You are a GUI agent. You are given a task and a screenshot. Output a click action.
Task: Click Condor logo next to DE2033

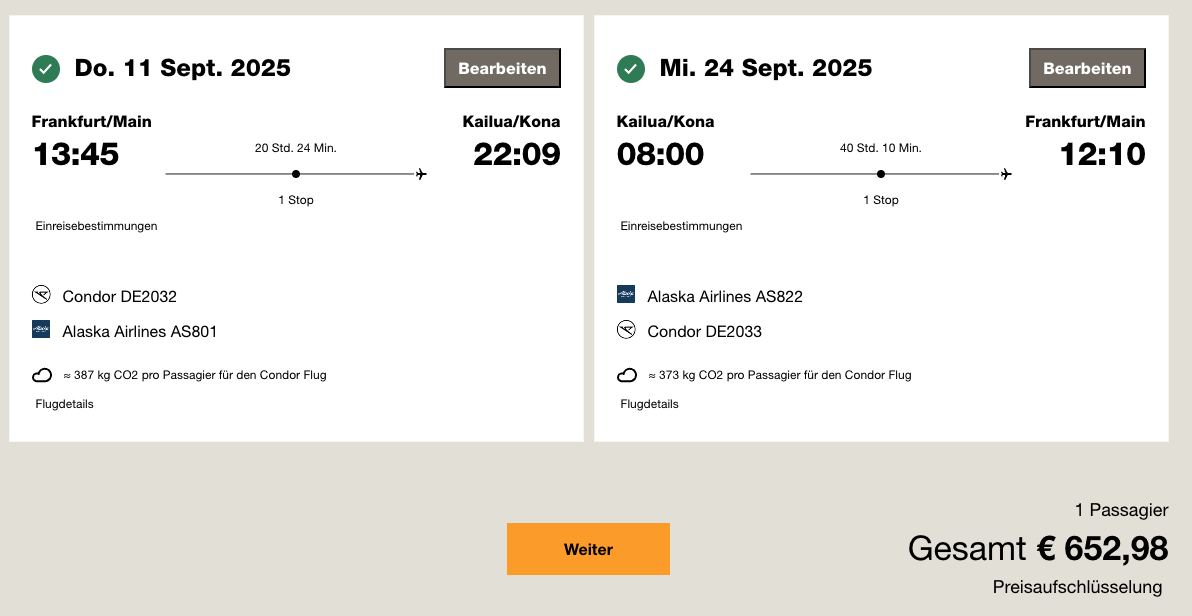click(x=626, y=329)
